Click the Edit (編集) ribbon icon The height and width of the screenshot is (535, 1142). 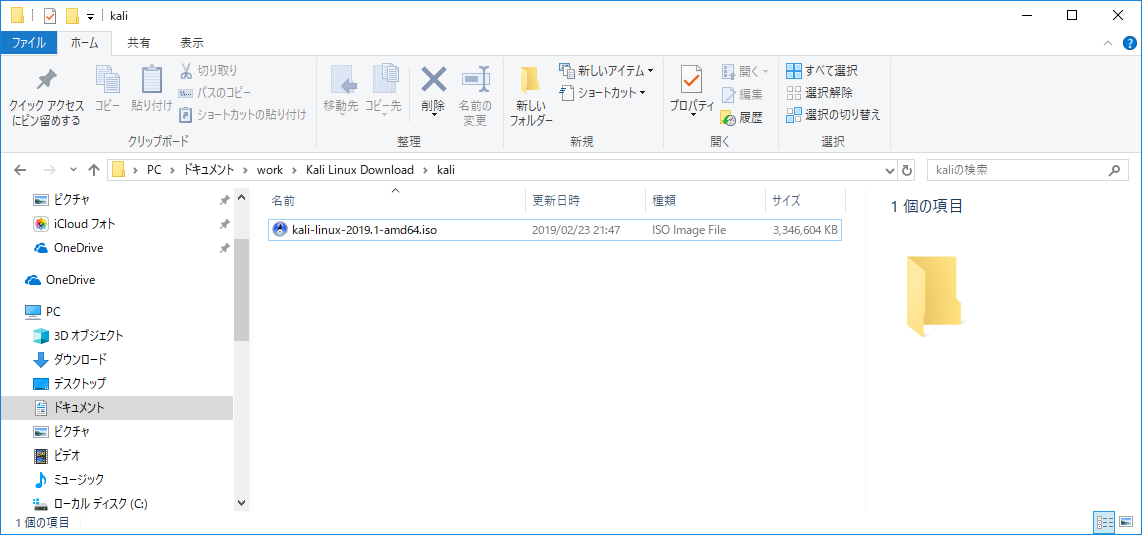point(729,94)
